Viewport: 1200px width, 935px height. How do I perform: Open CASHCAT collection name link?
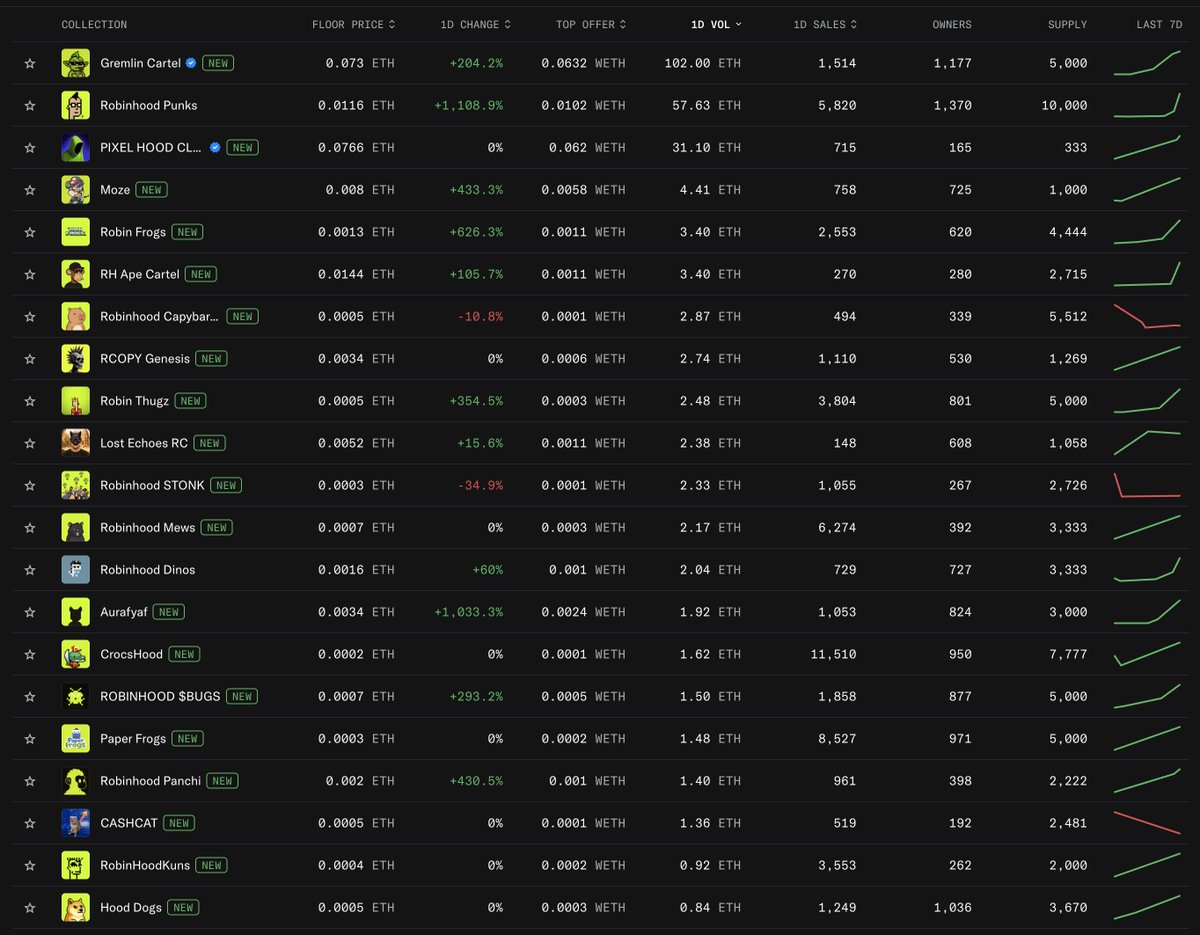click(129, 823)
